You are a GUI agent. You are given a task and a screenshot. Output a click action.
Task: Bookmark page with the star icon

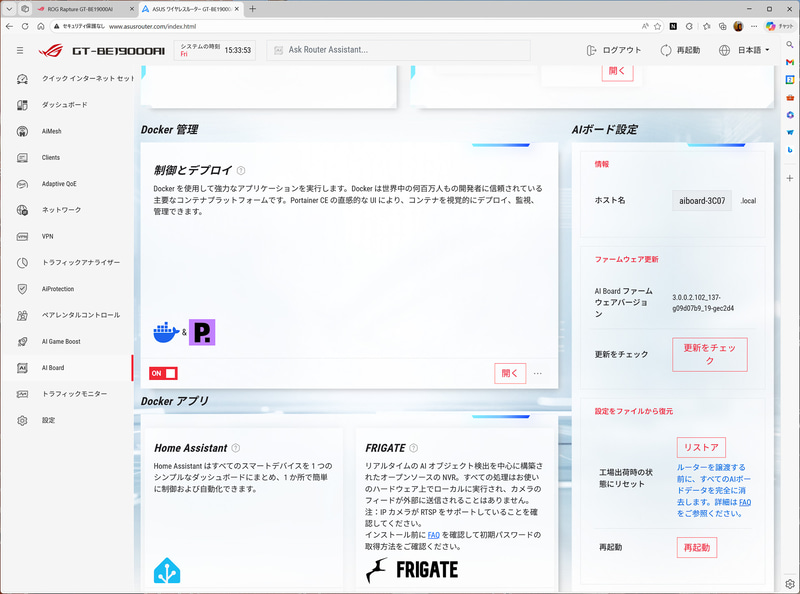[658, 26]
